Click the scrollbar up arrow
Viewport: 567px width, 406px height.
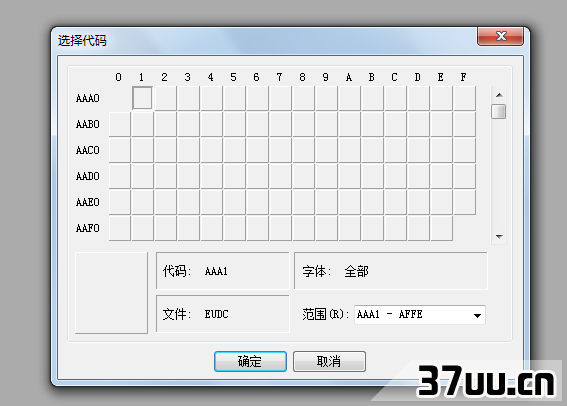point(499,95)
